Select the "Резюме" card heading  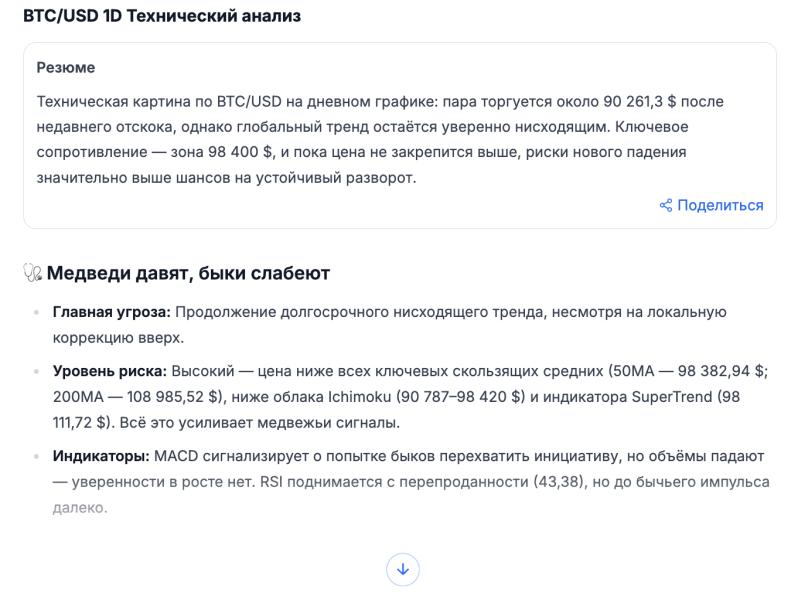(x=66, y=68)
